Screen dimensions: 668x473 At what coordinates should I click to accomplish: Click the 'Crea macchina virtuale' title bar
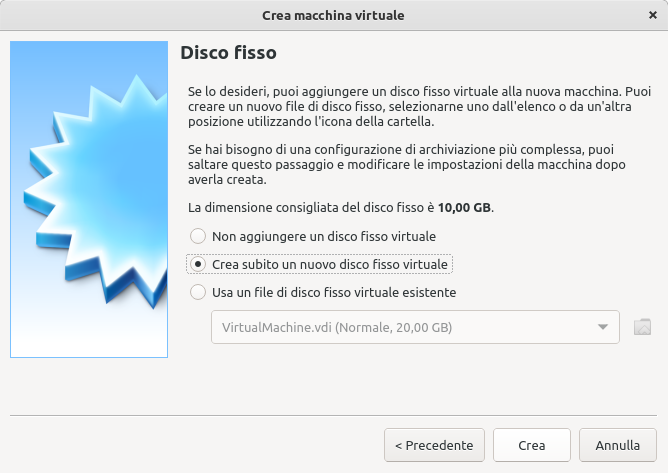point(333,15)
